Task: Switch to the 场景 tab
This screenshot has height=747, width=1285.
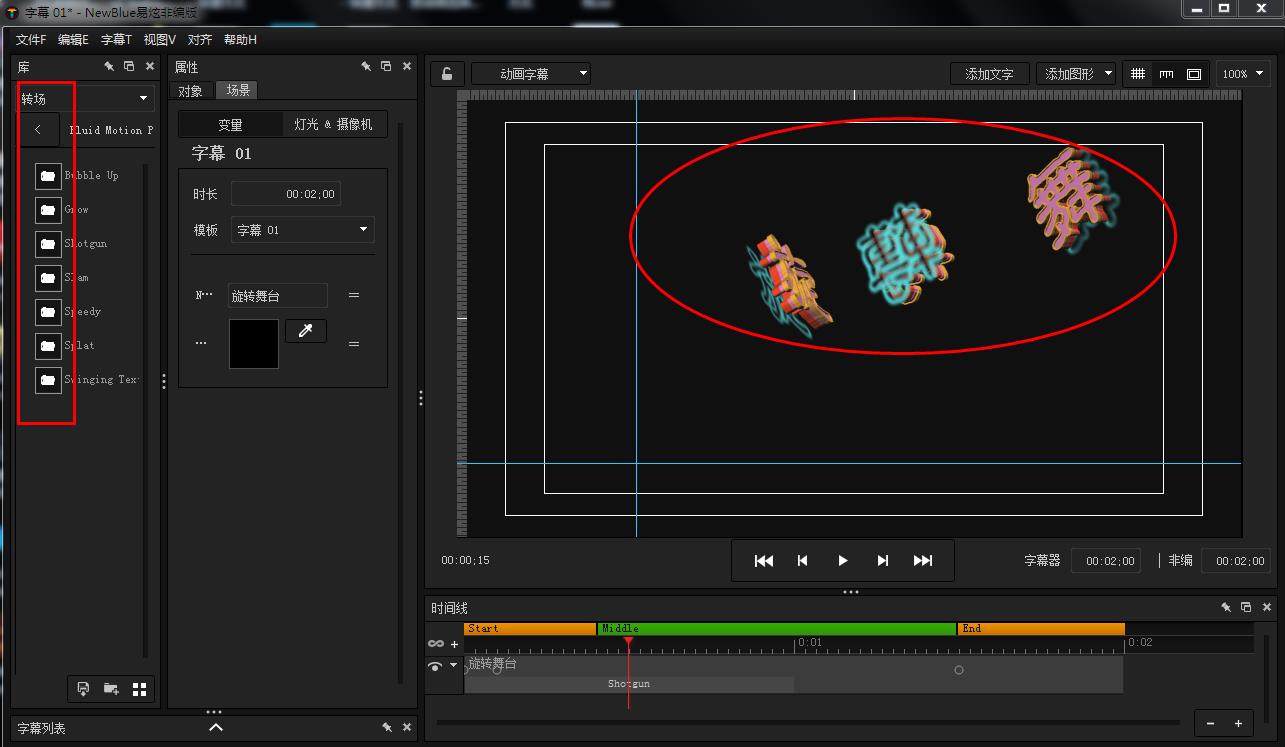Action: (x=238, y=90)
